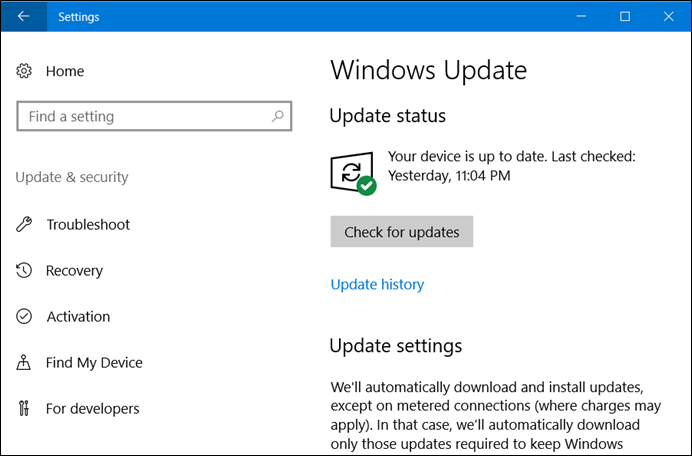Click the back arrow in the title bar
This screenshot has width=692, height=456.
[x=23, y=16]
